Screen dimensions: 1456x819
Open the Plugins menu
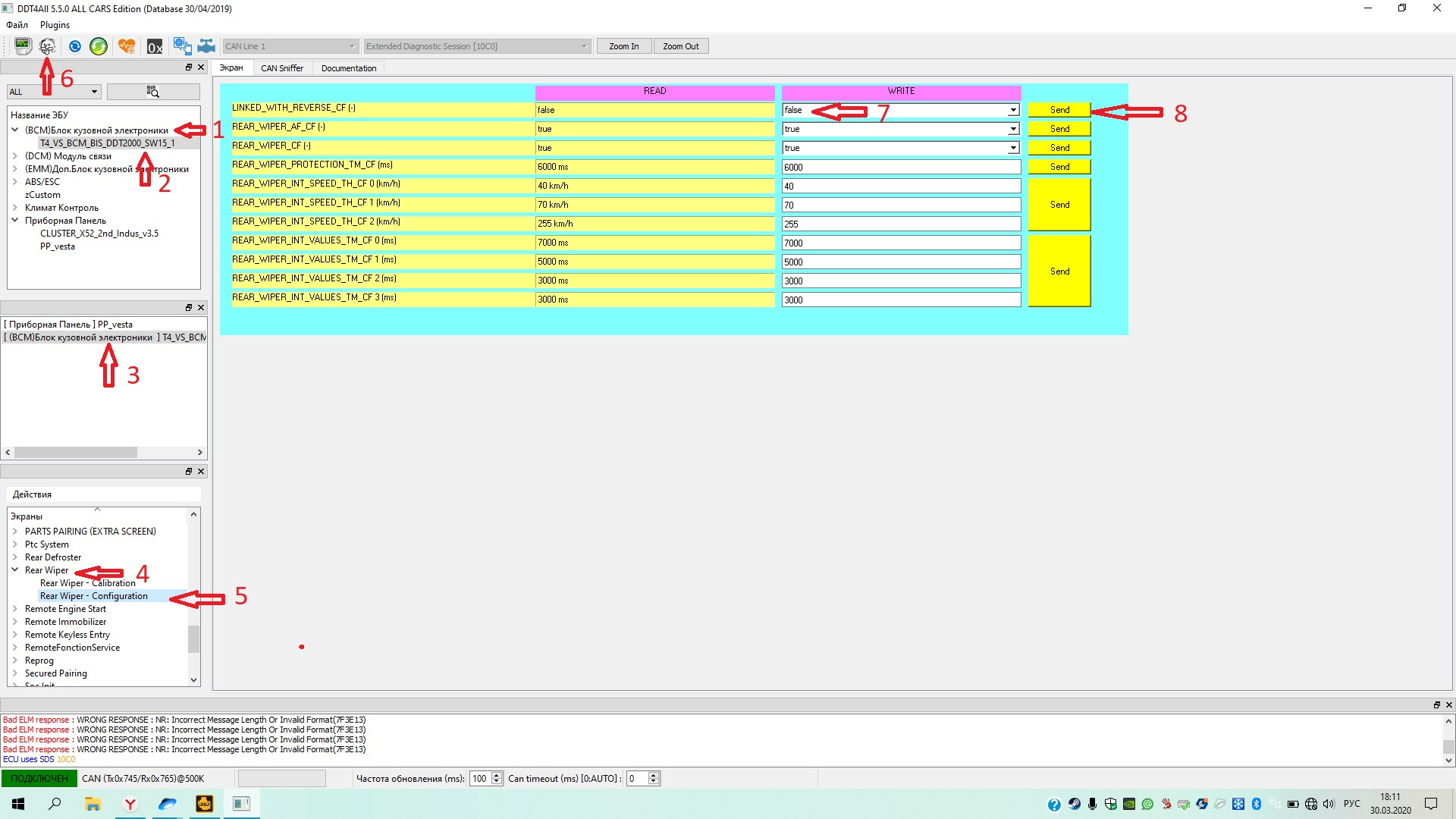(x=55, y=25)
